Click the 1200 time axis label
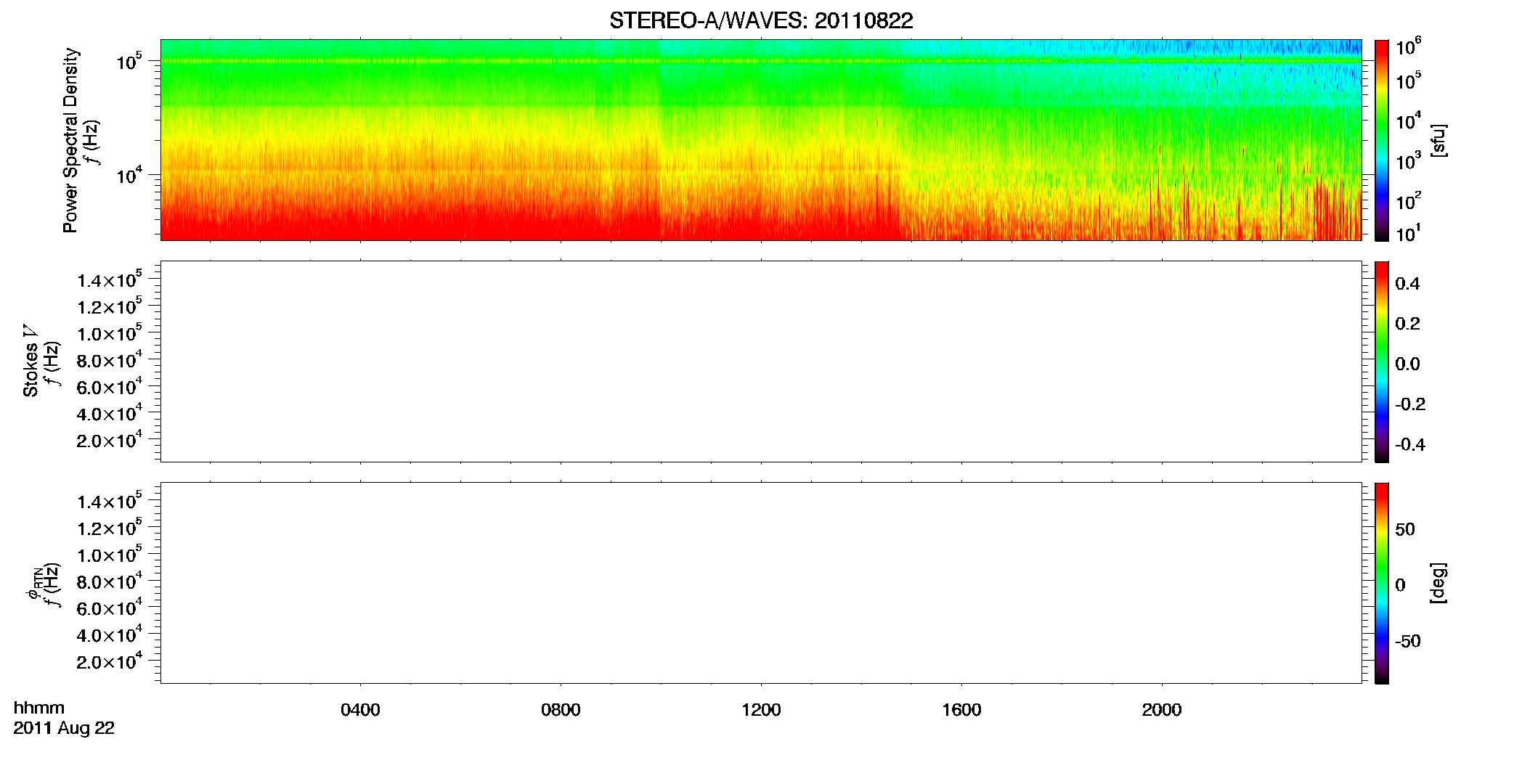The width and height of the screenshot is (1522, 784). point(761,710)
